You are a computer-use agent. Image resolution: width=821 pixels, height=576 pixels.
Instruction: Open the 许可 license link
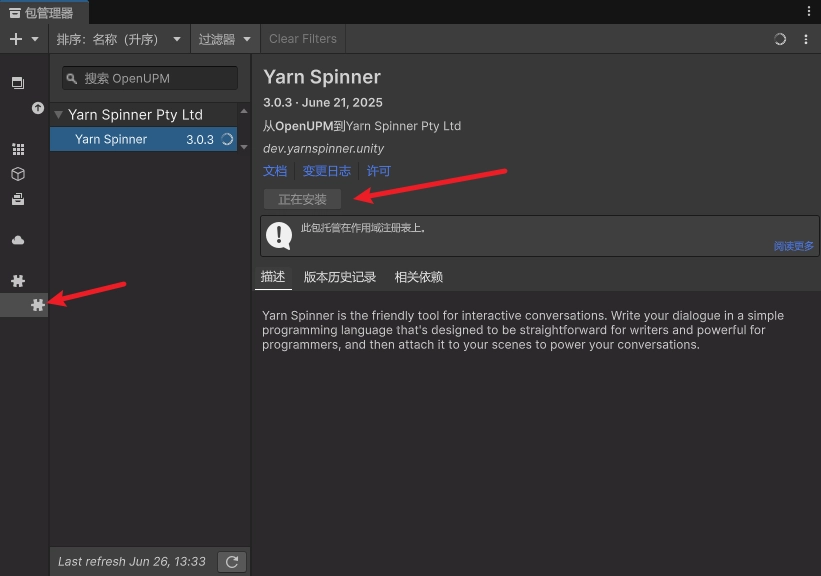coord(379,171)
